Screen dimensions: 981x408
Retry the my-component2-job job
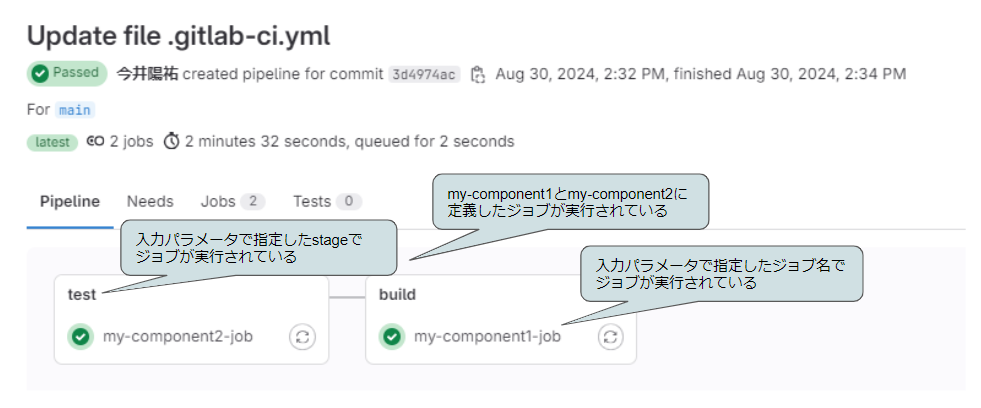click(x=302, y=337)
